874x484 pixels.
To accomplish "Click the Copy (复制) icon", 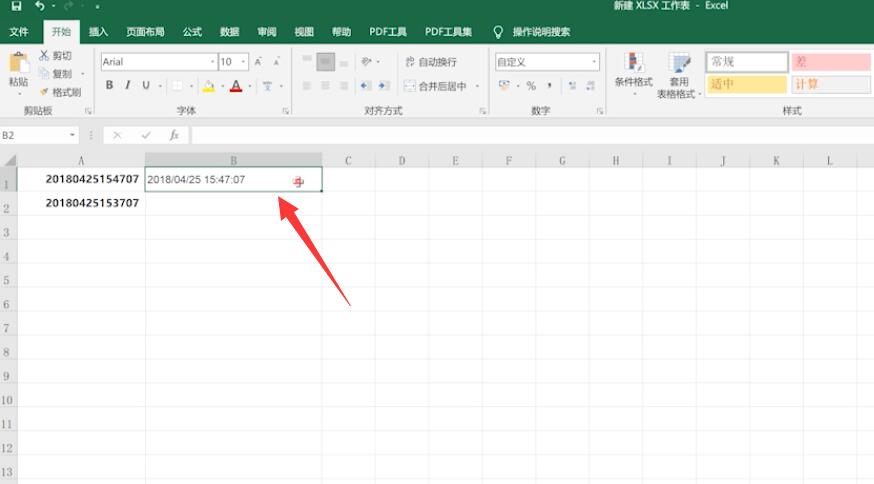I will [44, 73].
